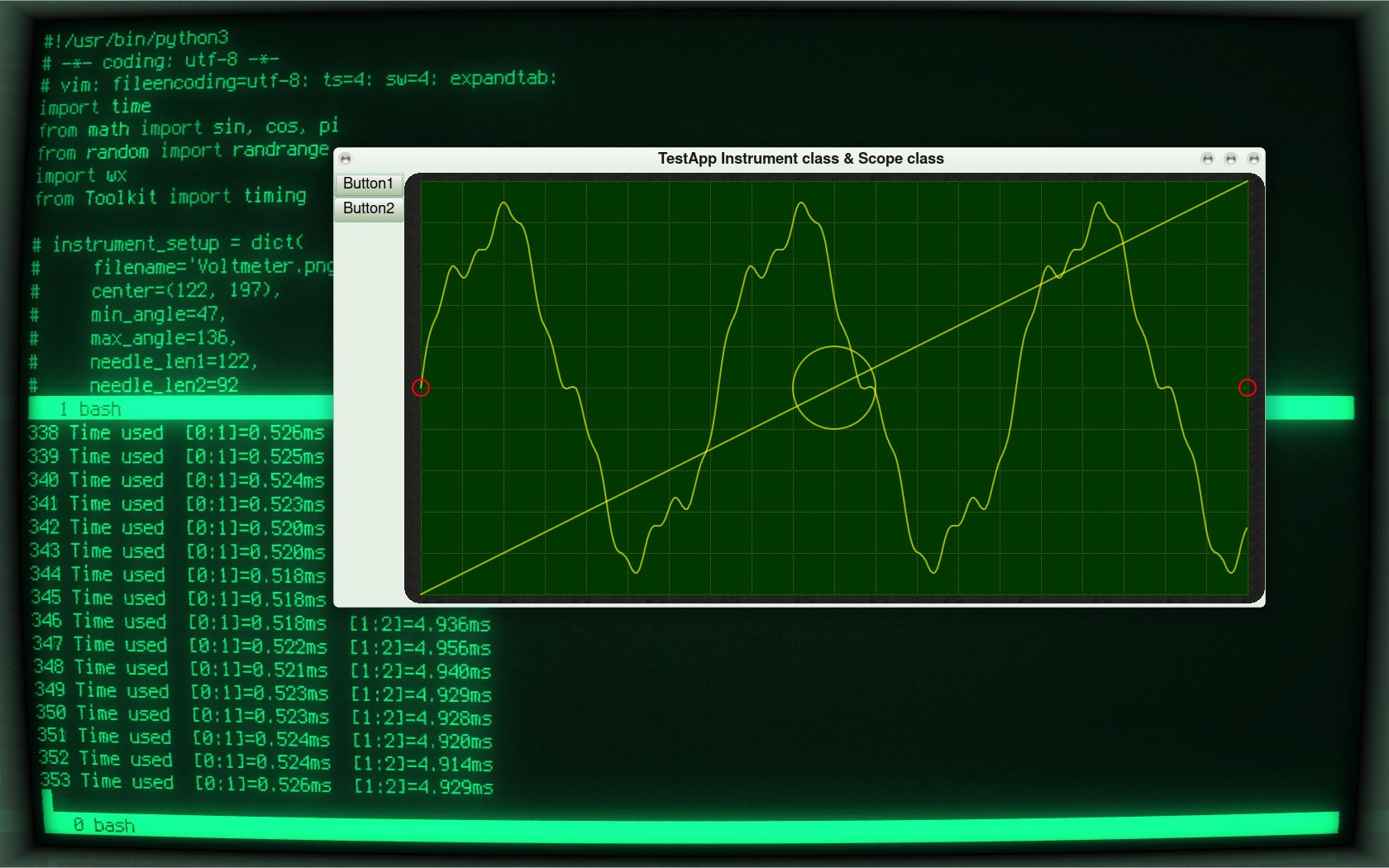This screenshot has height=868, width=1389.
Task: Click terminal line 344 Time used
Action: [179, 575]
